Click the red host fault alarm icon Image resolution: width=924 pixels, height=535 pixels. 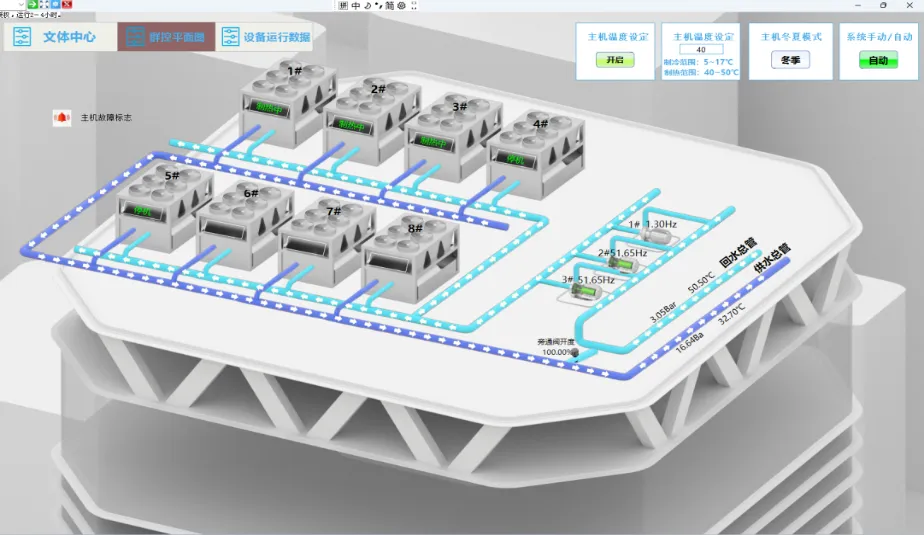coord(61,118)
